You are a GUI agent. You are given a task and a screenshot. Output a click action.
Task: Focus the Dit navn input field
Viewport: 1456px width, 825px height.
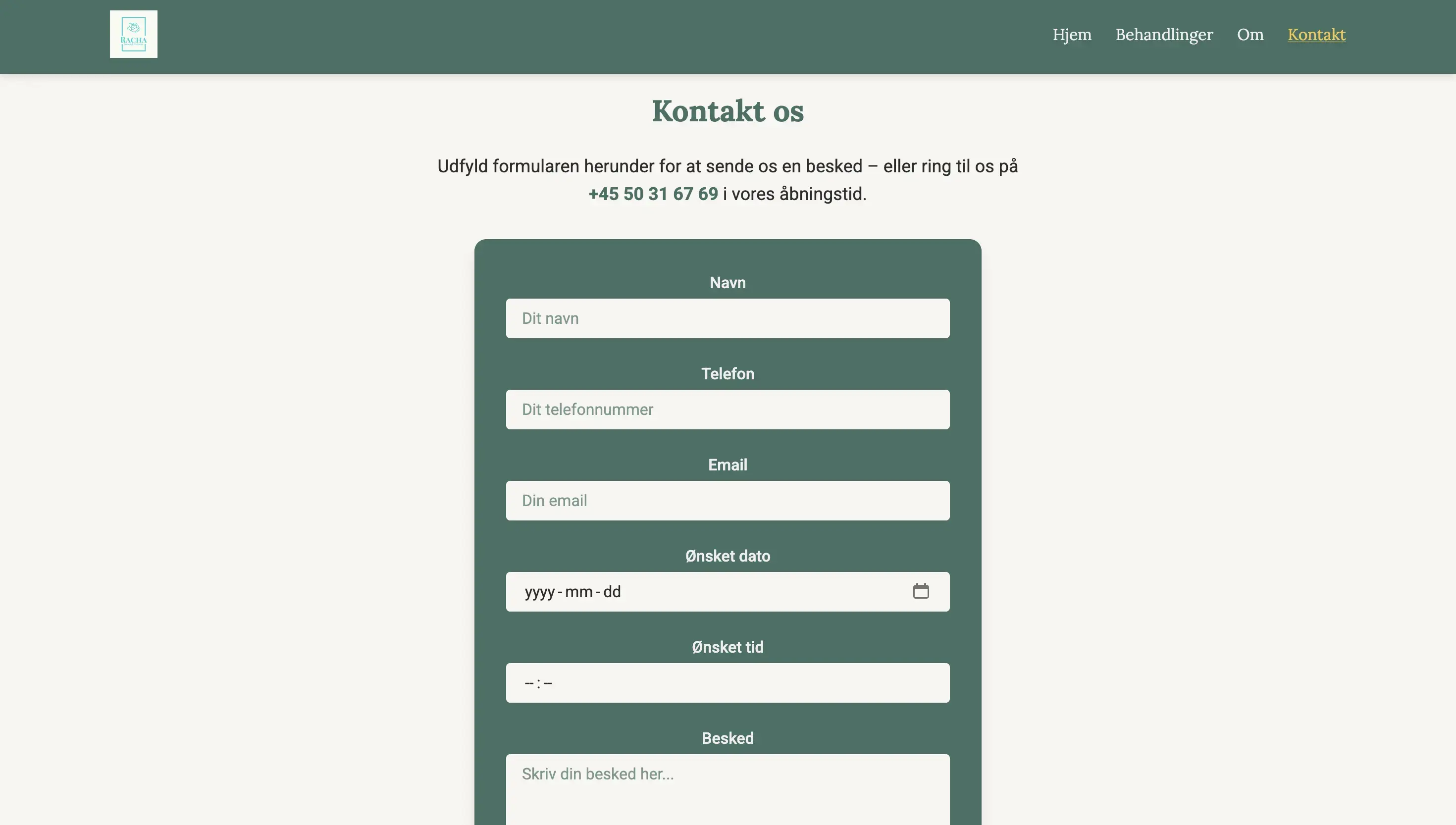tap(728, 318)
